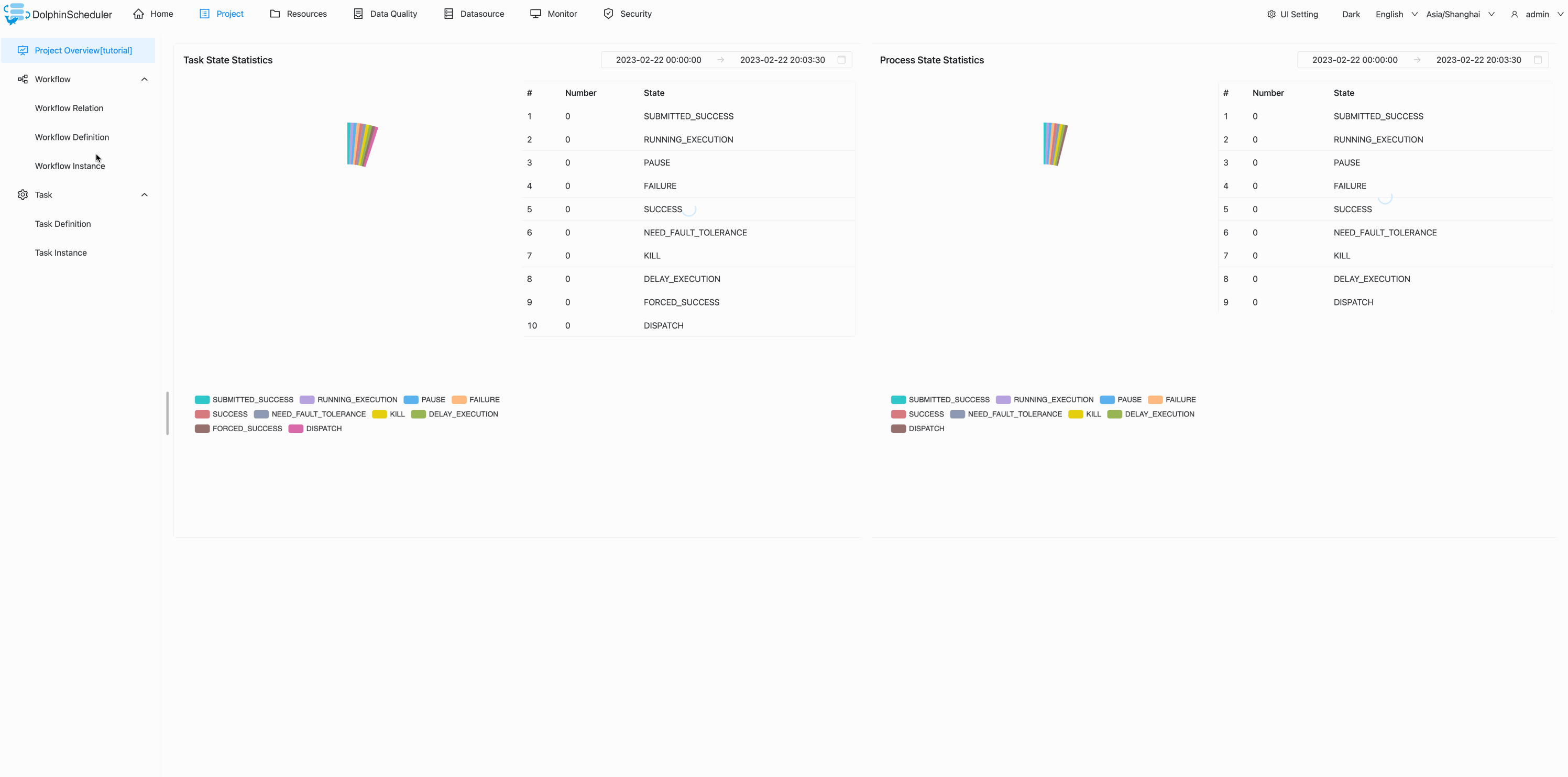Open the English language dropdown
The width and height of the screenshot is (1568, 777).
click(1395, 14)
